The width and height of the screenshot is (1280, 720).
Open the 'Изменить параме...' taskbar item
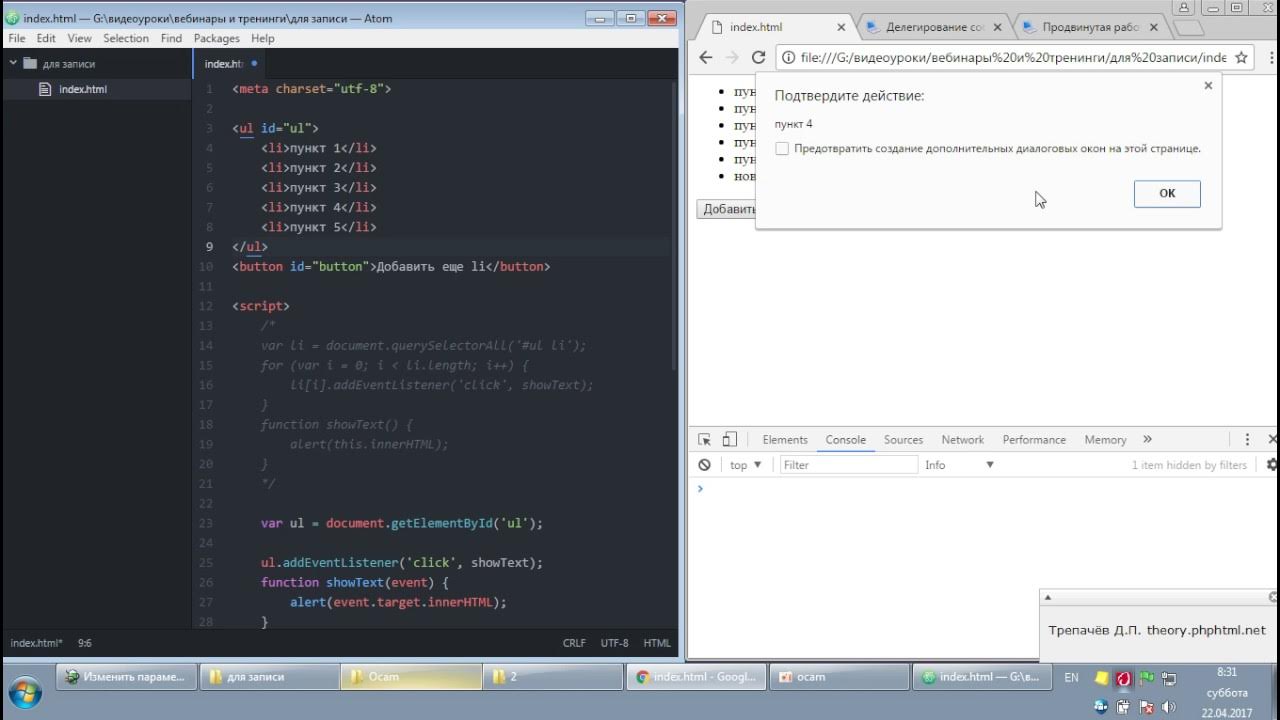coord(126,677)
